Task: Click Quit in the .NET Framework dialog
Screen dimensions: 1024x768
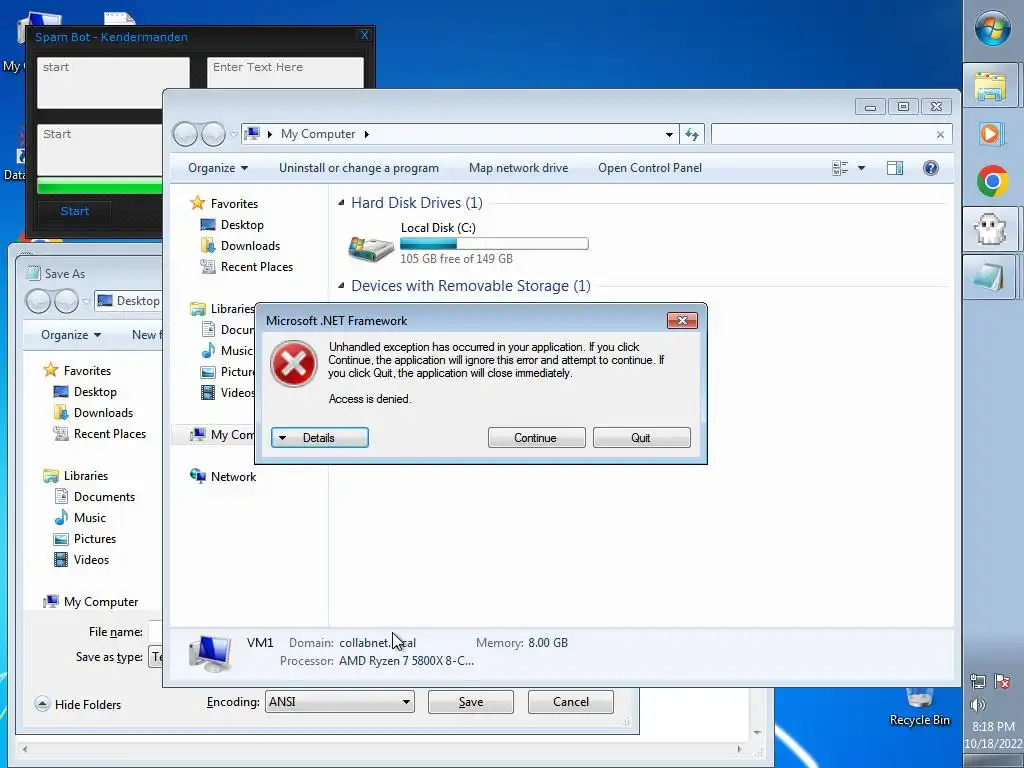Action: tap(641, 438)
